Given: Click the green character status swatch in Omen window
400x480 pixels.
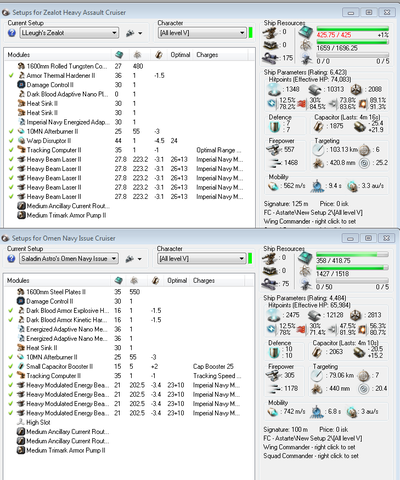Looking at the screenshot, I should coord(250,258).
